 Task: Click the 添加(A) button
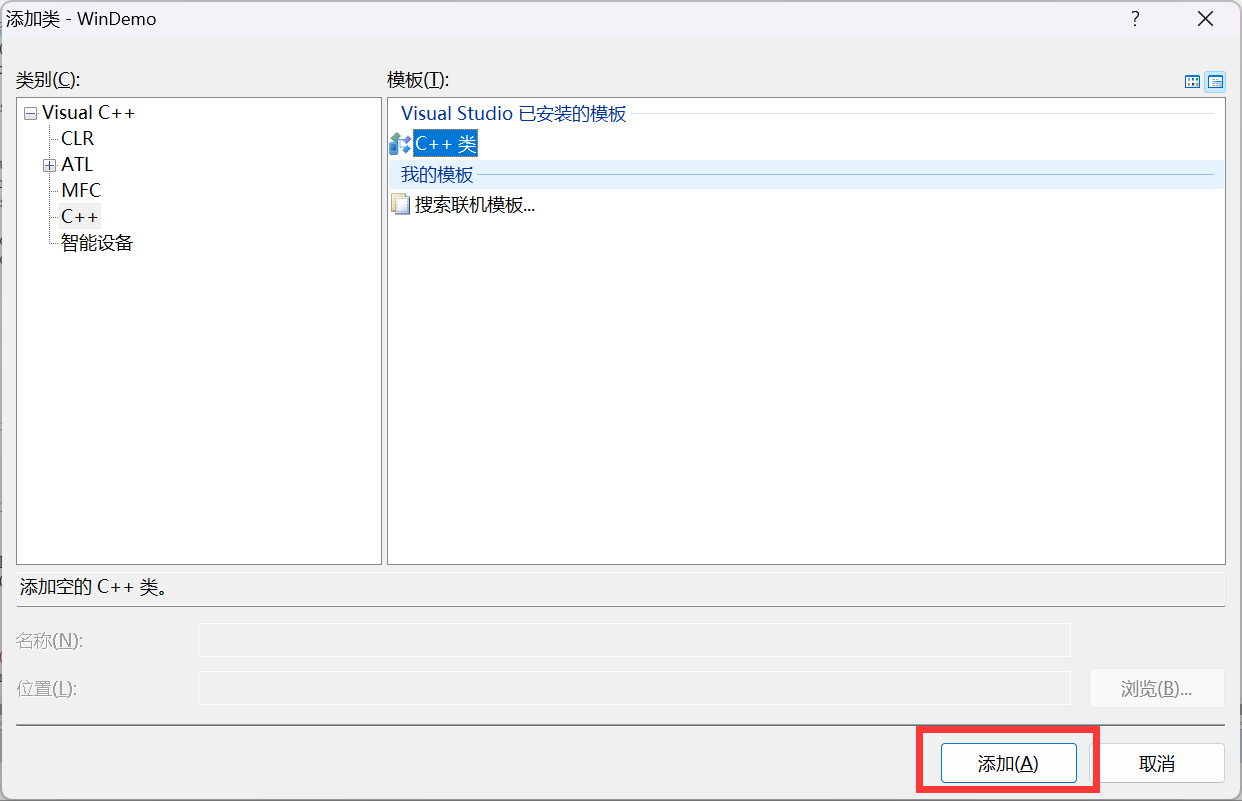click(1008, 762)
